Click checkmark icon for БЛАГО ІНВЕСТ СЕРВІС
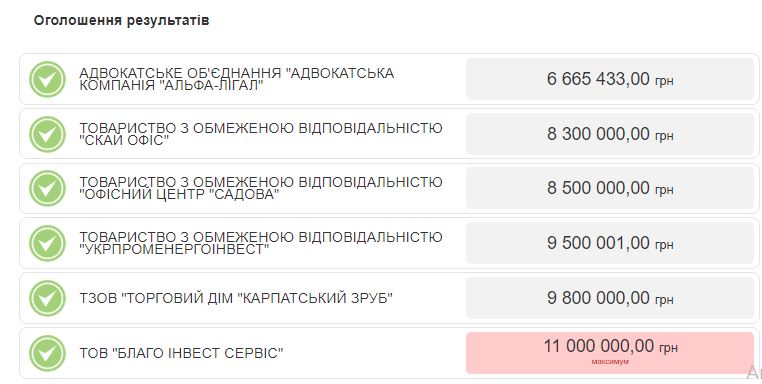Image resolution: width=762 pixels, height=384 pixels. (x=47, y=353)
